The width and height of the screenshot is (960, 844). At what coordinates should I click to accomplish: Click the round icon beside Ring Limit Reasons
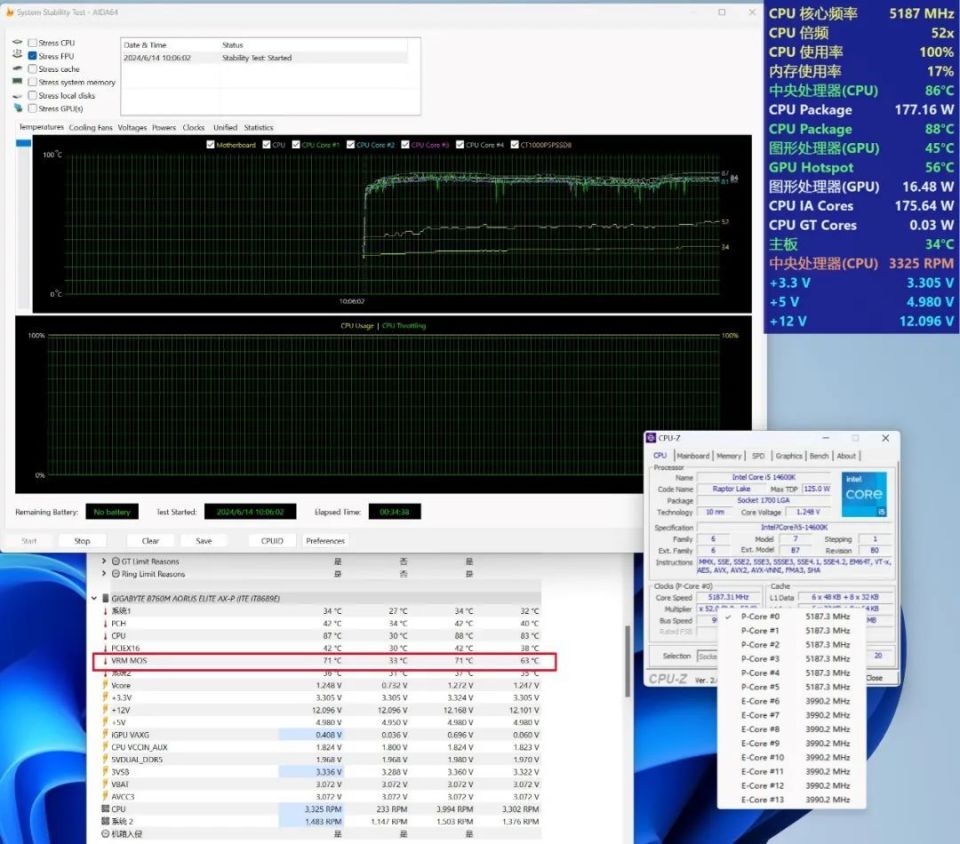116,574
